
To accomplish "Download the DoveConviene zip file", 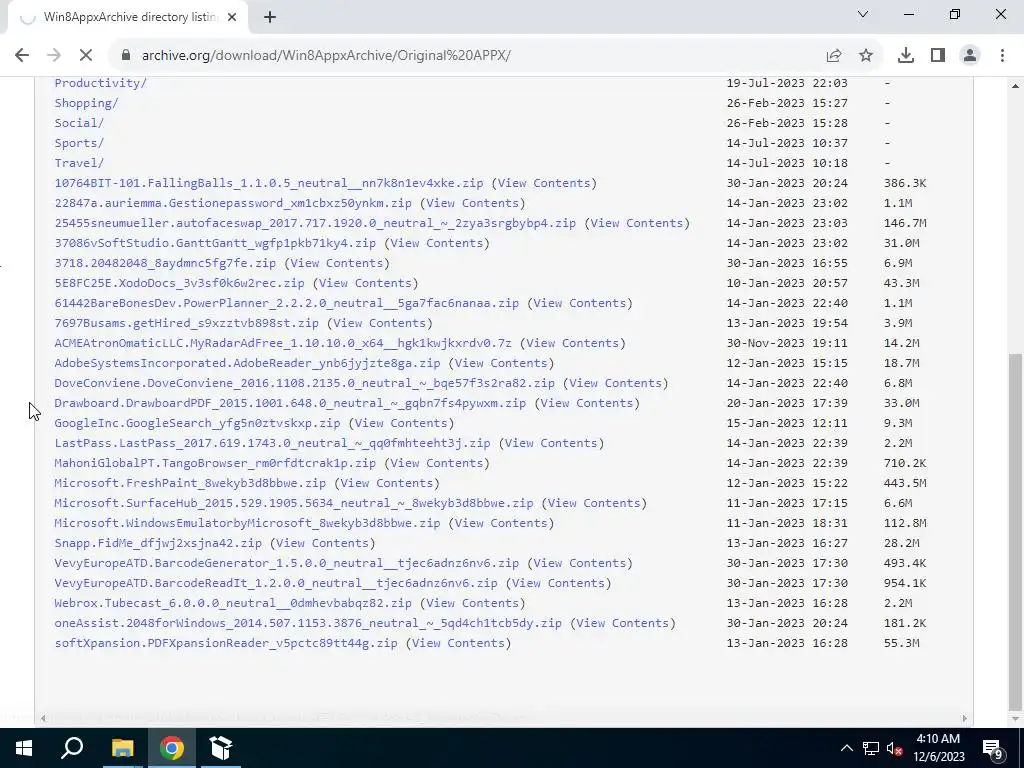I will (304, 383).
